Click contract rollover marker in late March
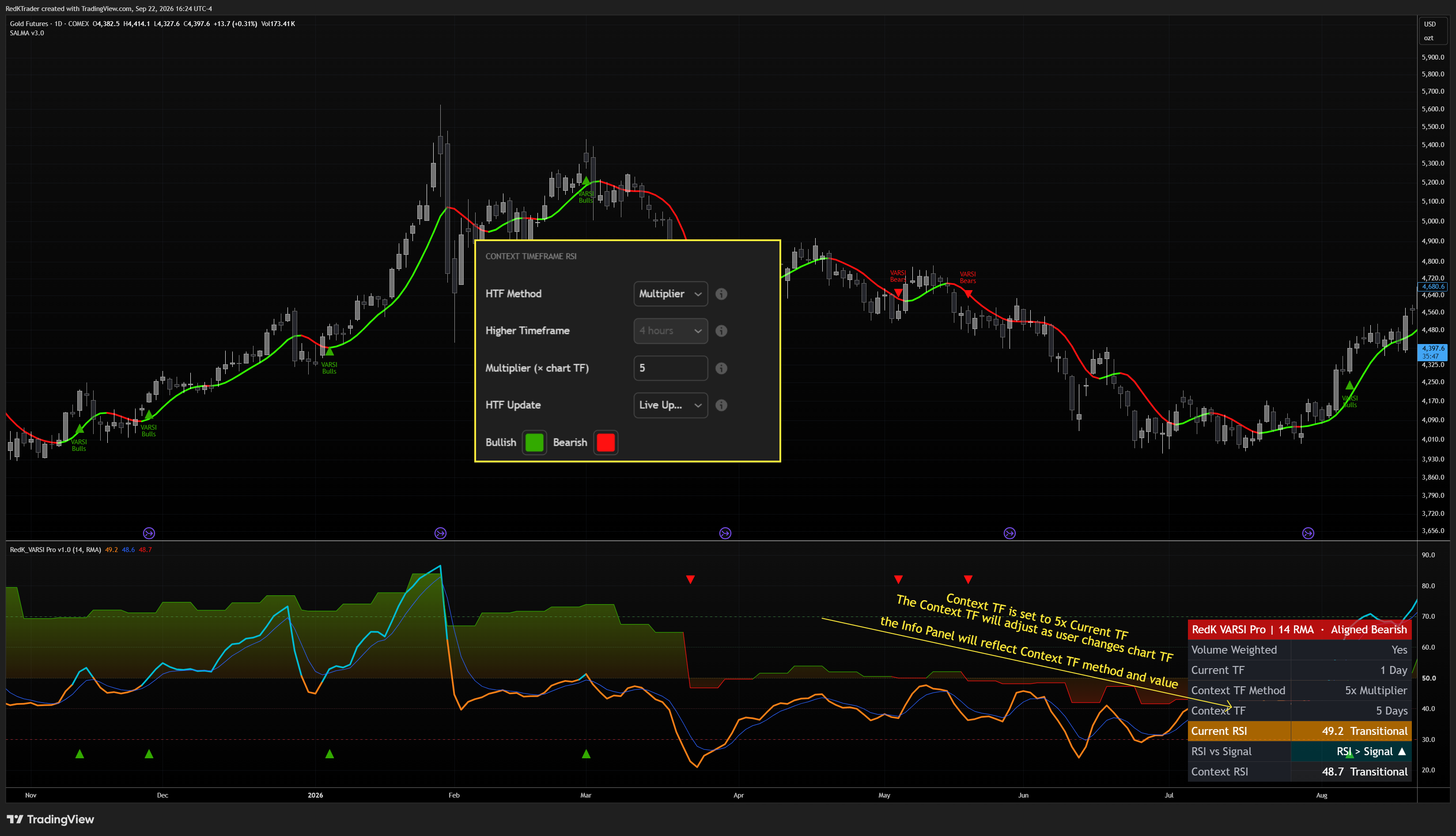This screenshot has width=1456, height=836. 725,533
